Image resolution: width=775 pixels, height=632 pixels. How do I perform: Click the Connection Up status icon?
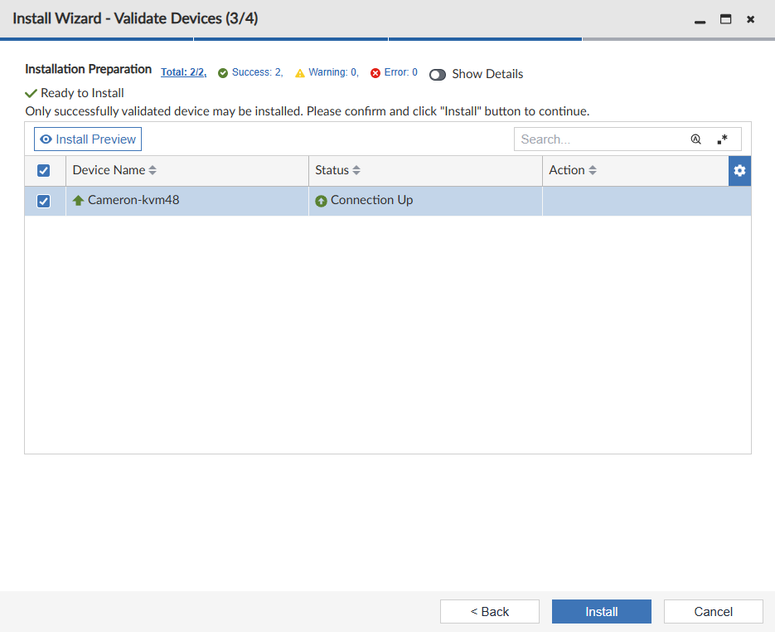tap(321, 201)
